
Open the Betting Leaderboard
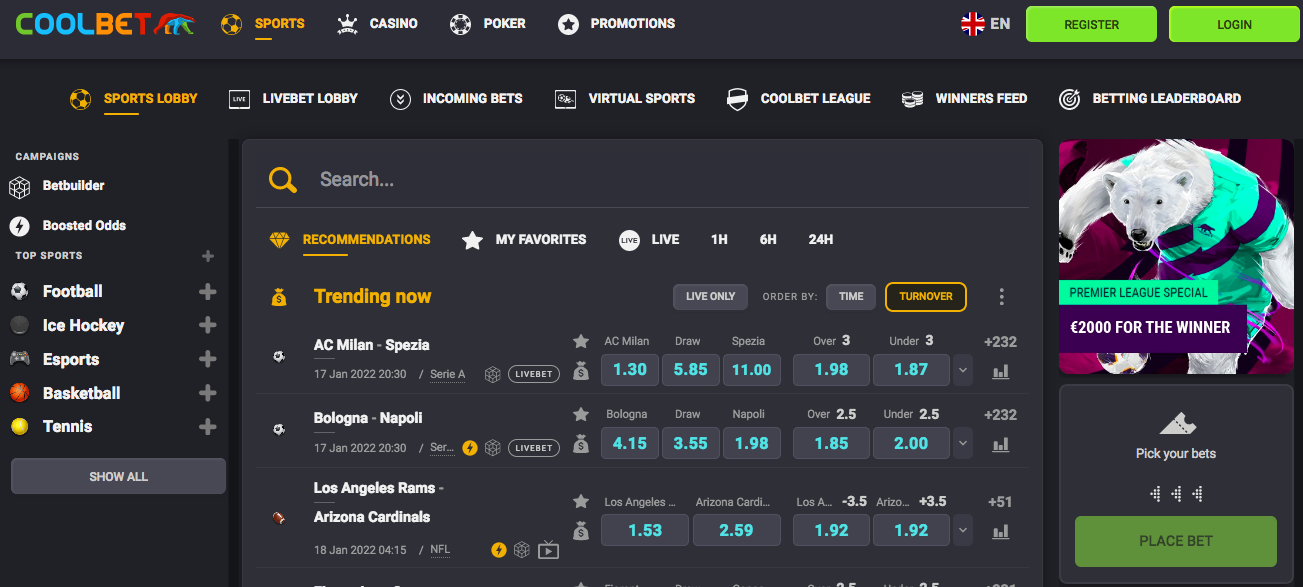click(x=1150, y=98)
